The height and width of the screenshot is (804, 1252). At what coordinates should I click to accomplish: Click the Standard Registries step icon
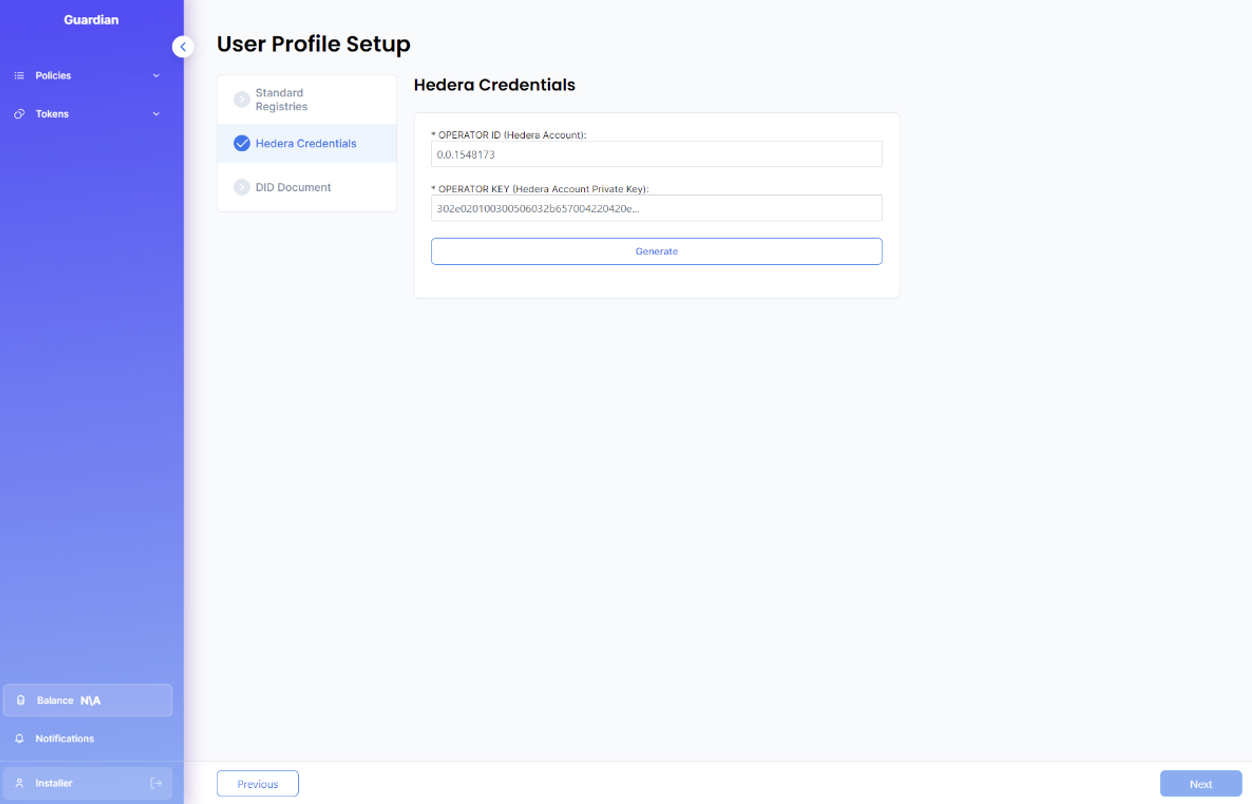[241, 99]
